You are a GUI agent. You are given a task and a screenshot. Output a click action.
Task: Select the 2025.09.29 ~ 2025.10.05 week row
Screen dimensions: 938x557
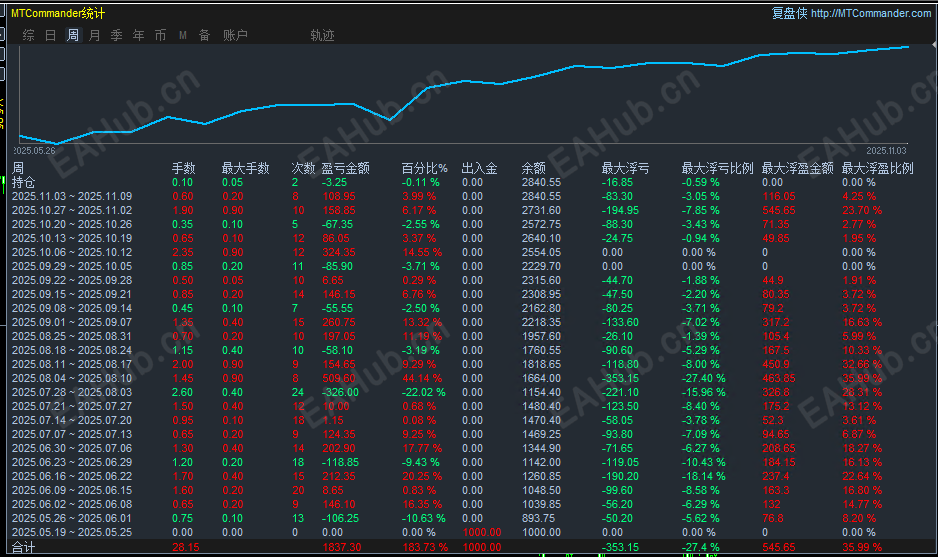pyautogui.click(x=470, y=266)
